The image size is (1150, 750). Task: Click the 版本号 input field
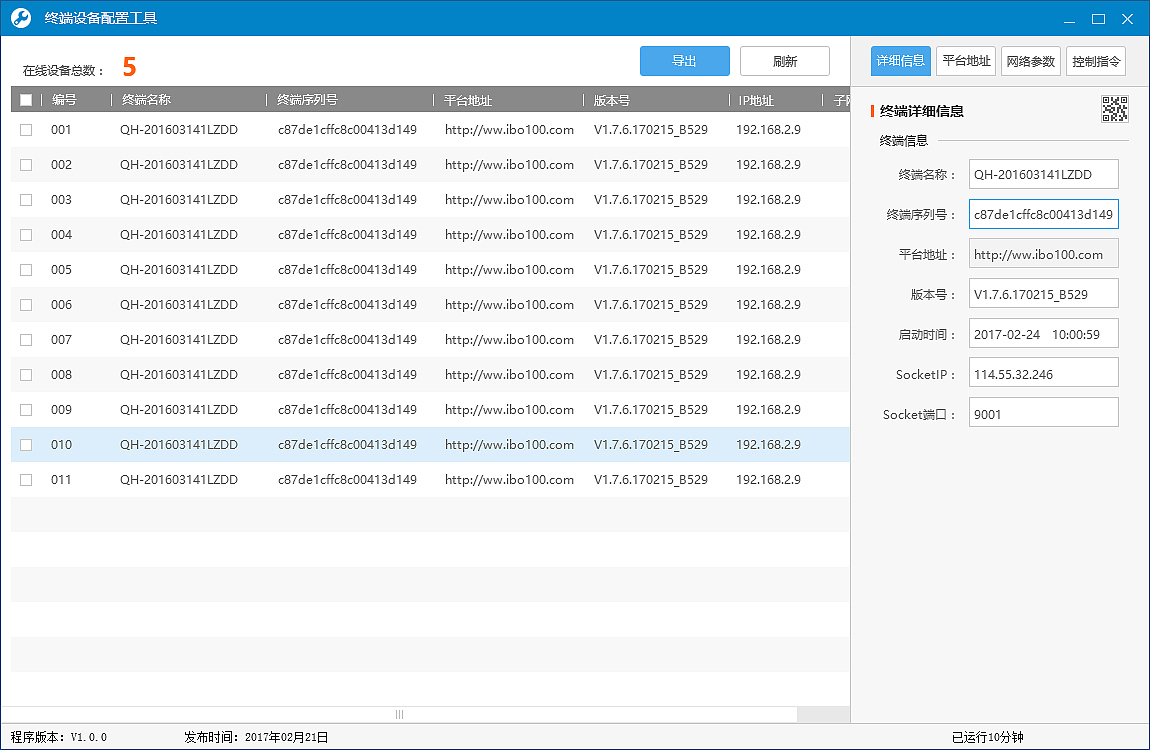pos(1043,294)
